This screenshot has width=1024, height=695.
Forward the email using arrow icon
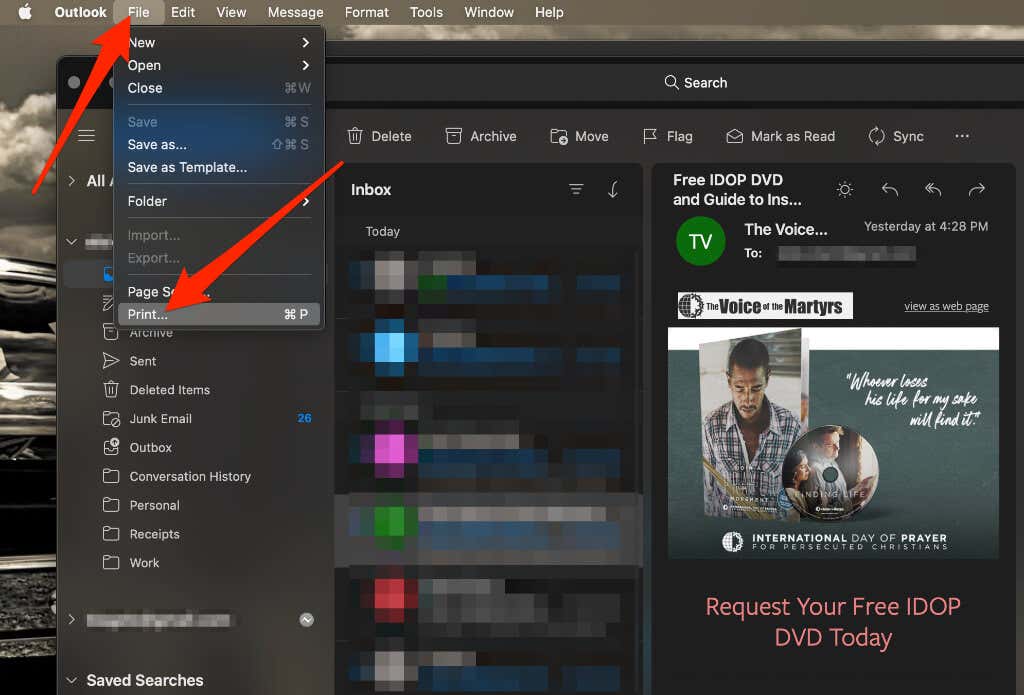pyautogui.click(x=977, y=189)
